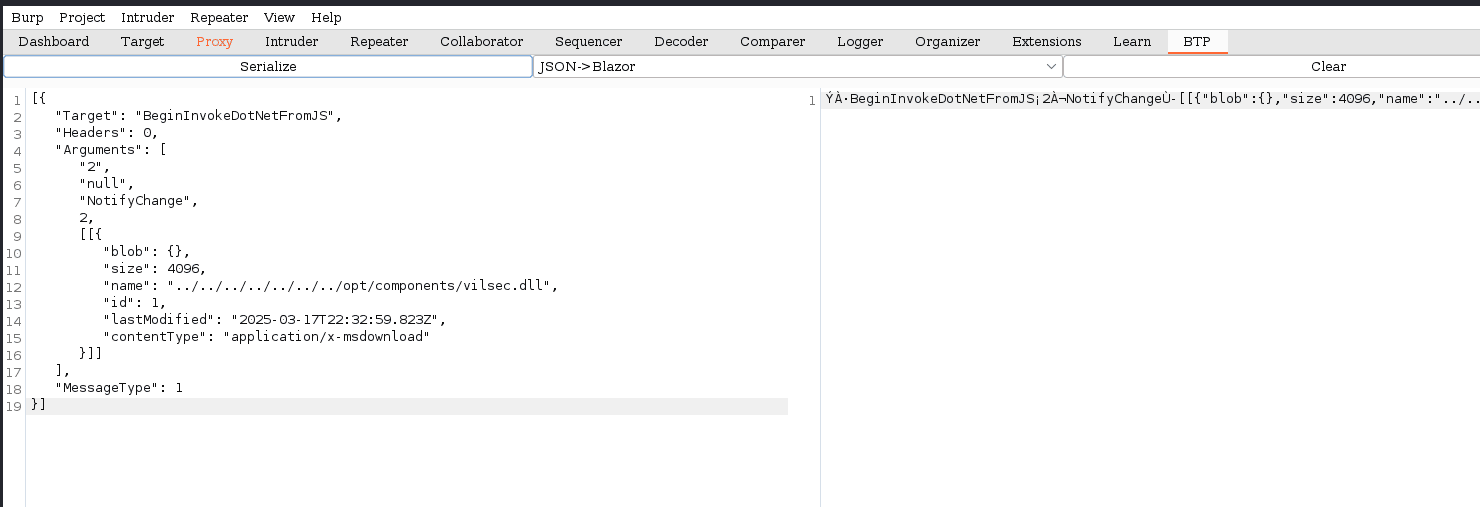
Task: Switch to the Proxy tab
Action: pyautogui.click(x=214, y=41)
